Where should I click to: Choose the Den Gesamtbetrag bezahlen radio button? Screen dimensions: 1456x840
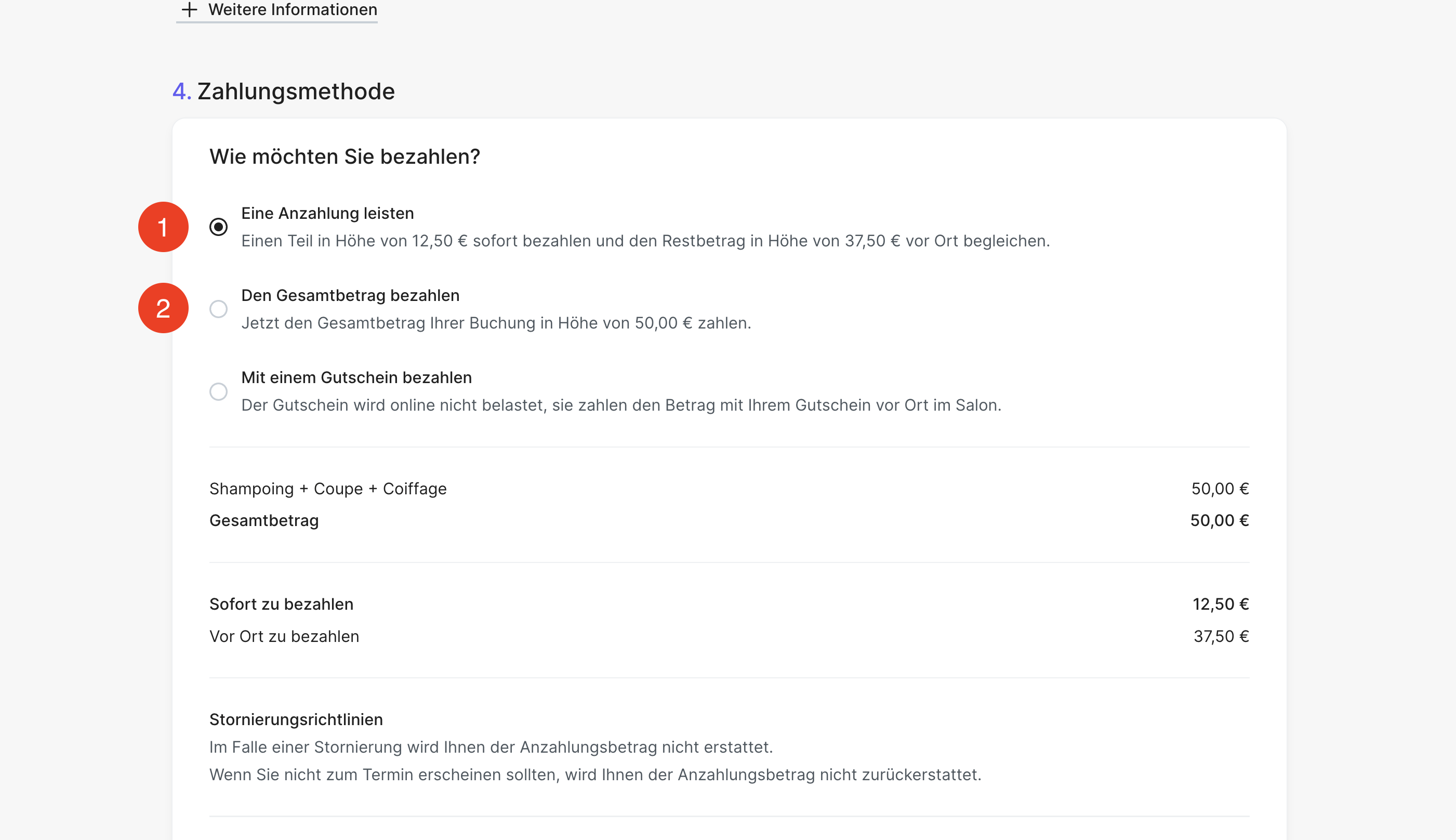point(219,309)
